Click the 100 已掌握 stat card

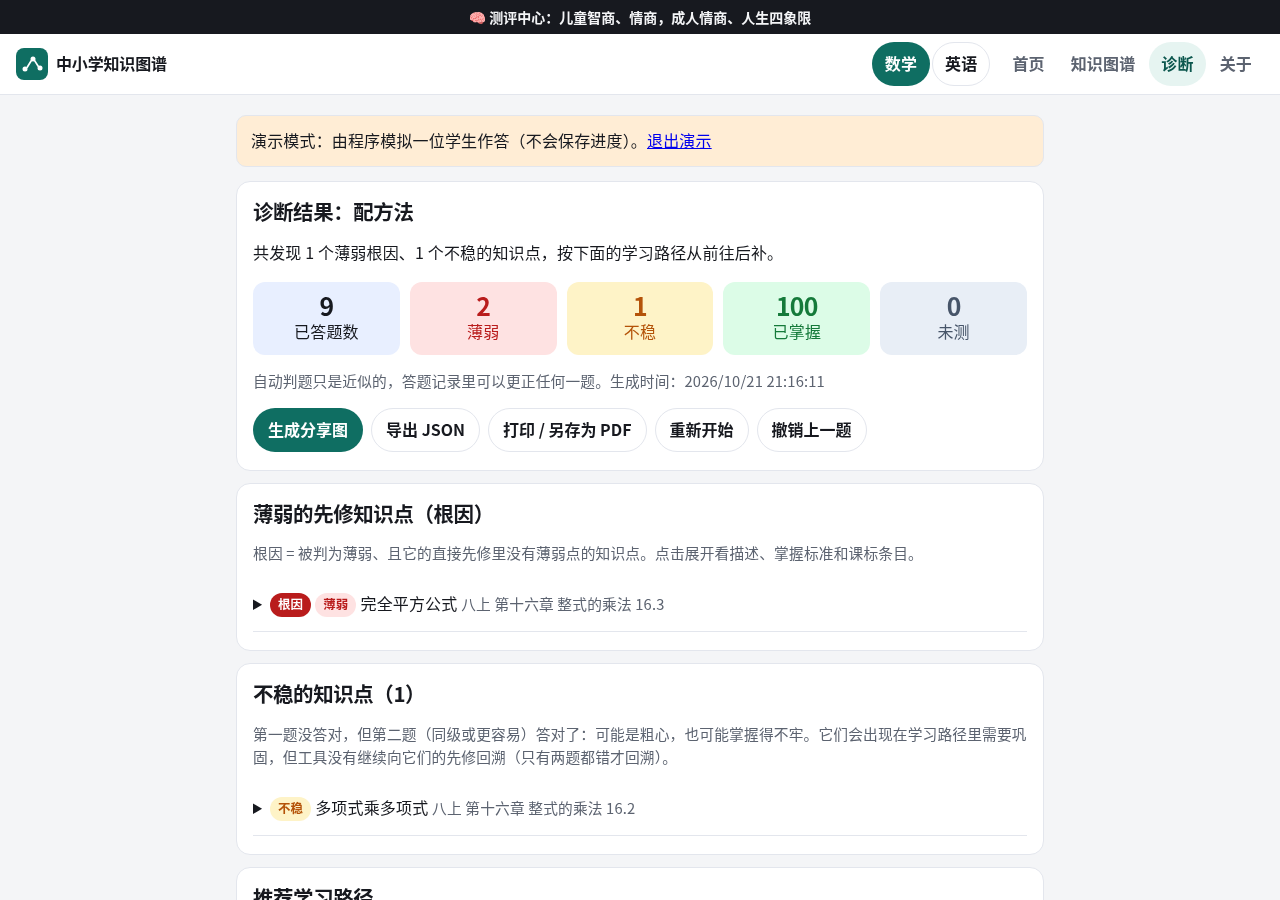click(x=796, y=318)
